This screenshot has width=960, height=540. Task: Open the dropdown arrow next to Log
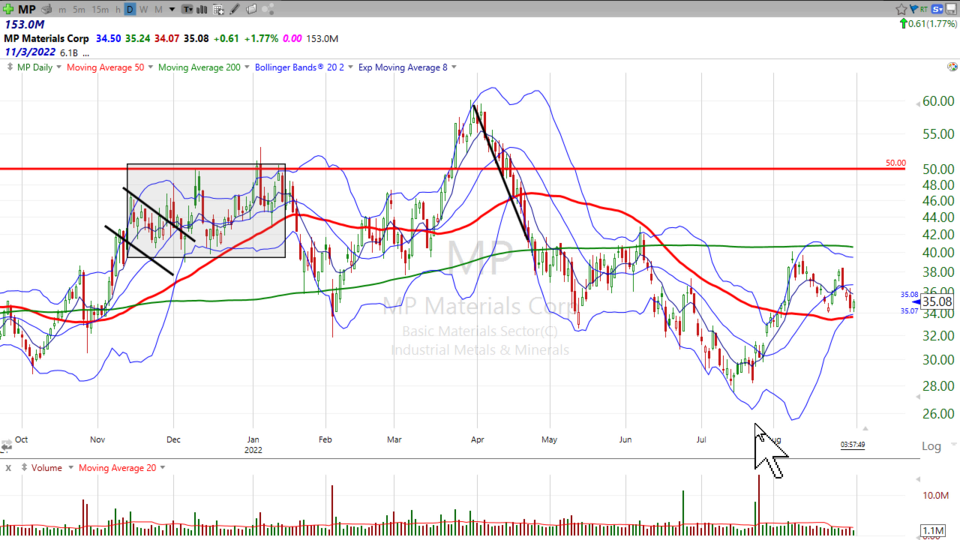tap(954, 445)
